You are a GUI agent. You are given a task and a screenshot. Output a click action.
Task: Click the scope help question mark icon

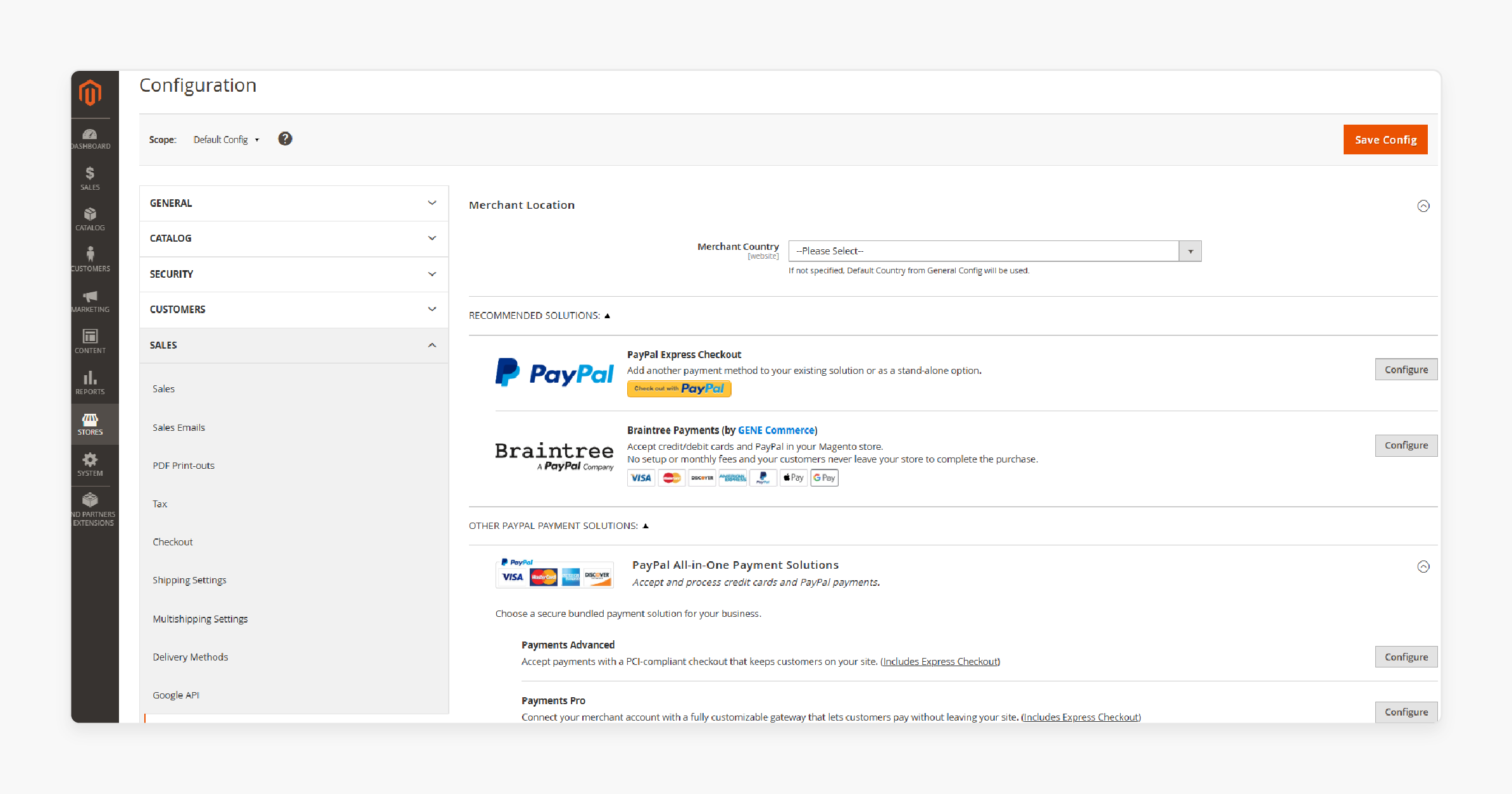[285, 139]
